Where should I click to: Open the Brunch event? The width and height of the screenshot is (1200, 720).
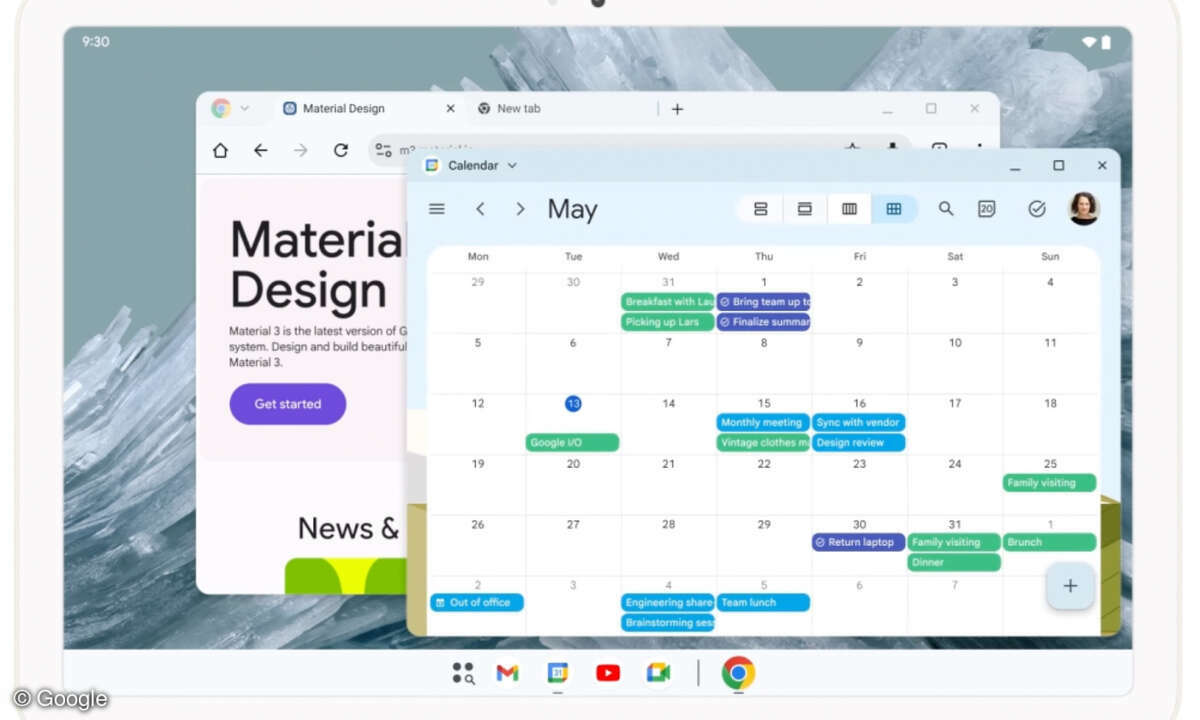coord(1050,542)
